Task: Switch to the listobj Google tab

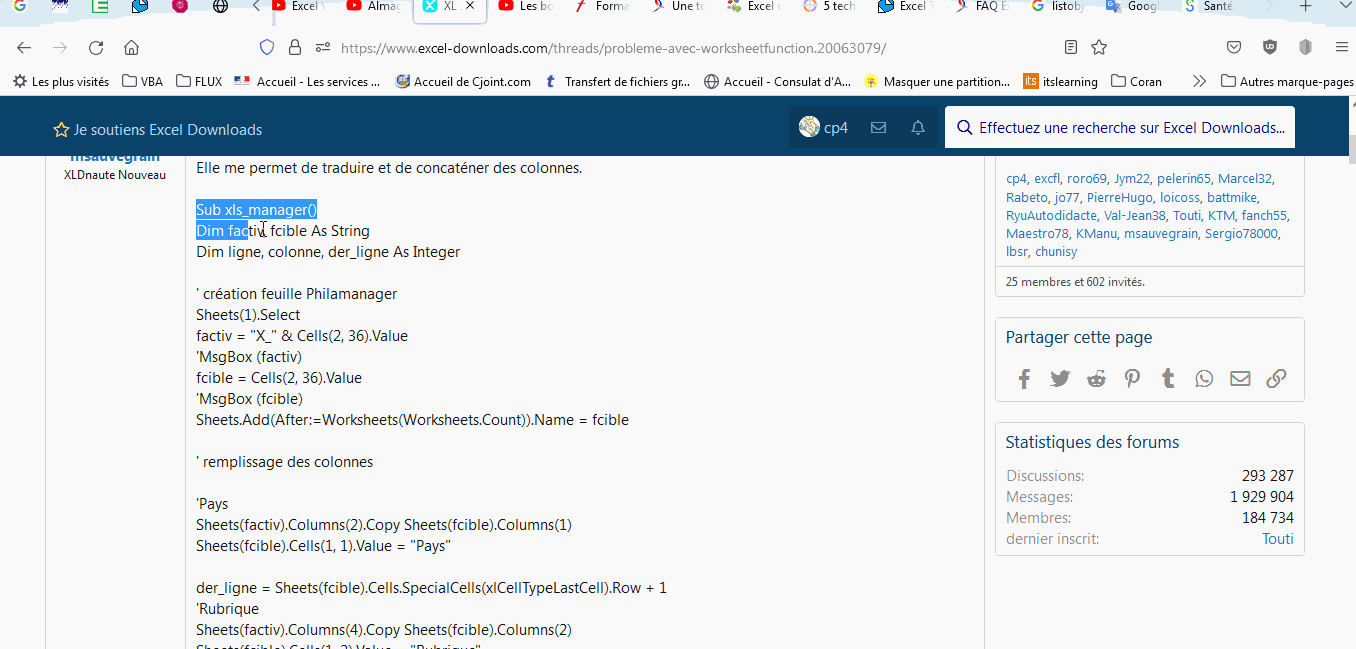Action: tap(1059, 7)
